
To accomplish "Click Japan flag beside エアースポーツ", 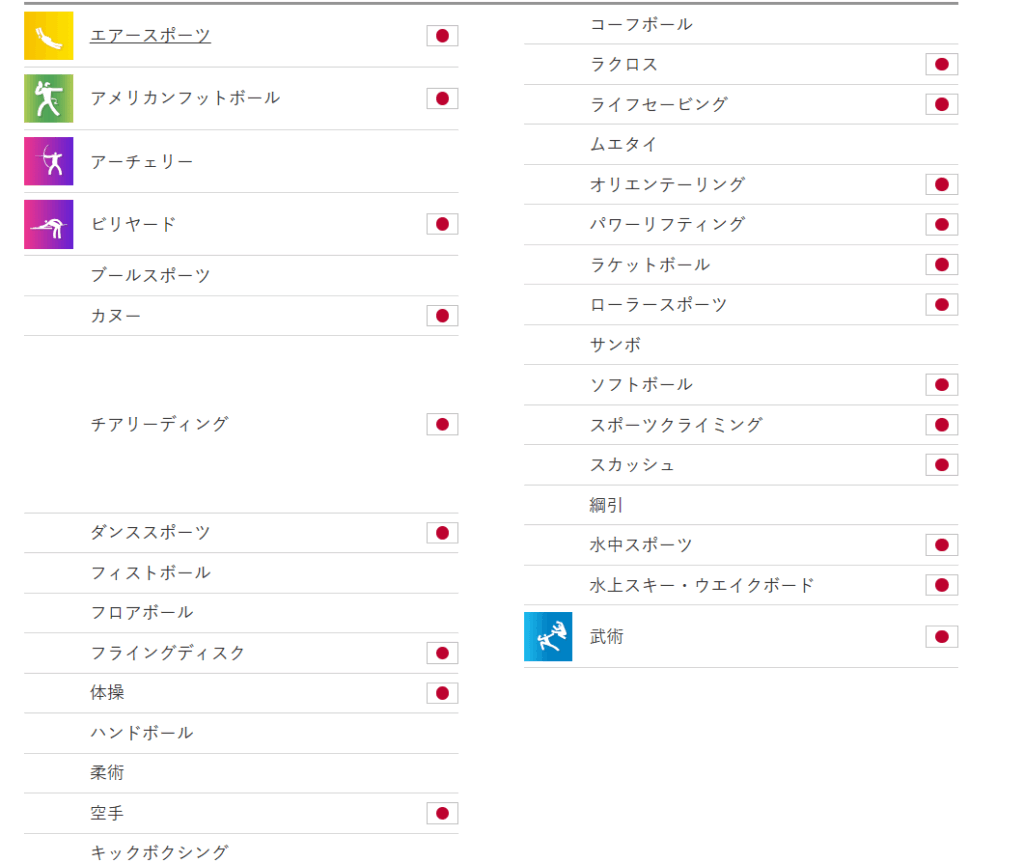I will (x=442, y=35).
